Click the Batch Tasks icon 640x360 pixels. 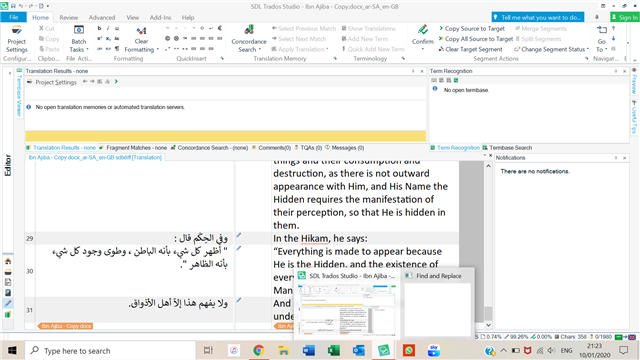coord(78,30)
